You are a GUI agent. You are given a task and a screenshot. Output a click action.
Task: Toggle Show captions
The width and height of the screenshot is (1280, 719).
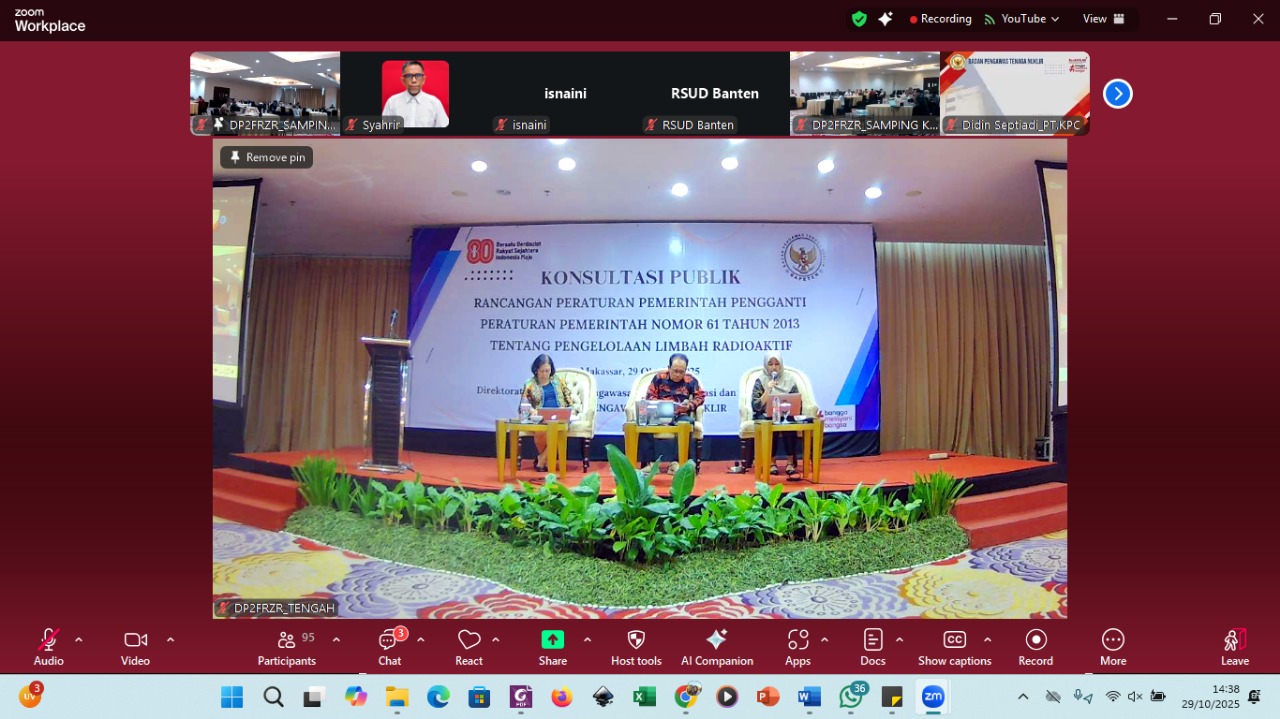point(954,647)
